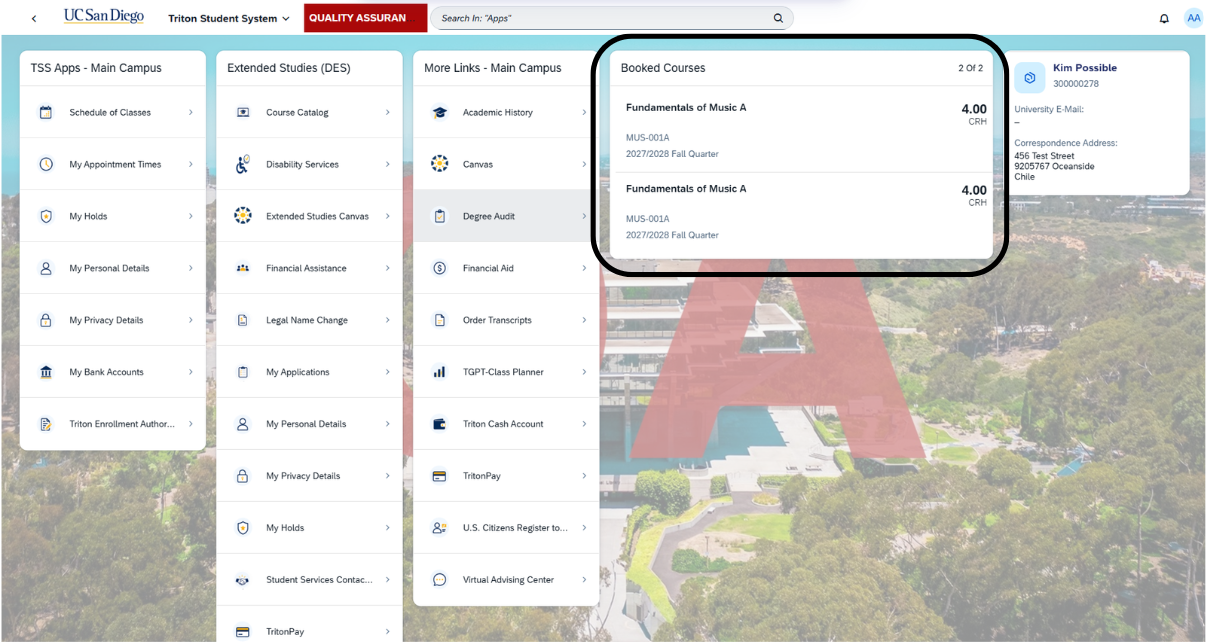Click the Course Catalog icon
The width and height of the screenshot is (1207, 642).
tap(242, 112)
